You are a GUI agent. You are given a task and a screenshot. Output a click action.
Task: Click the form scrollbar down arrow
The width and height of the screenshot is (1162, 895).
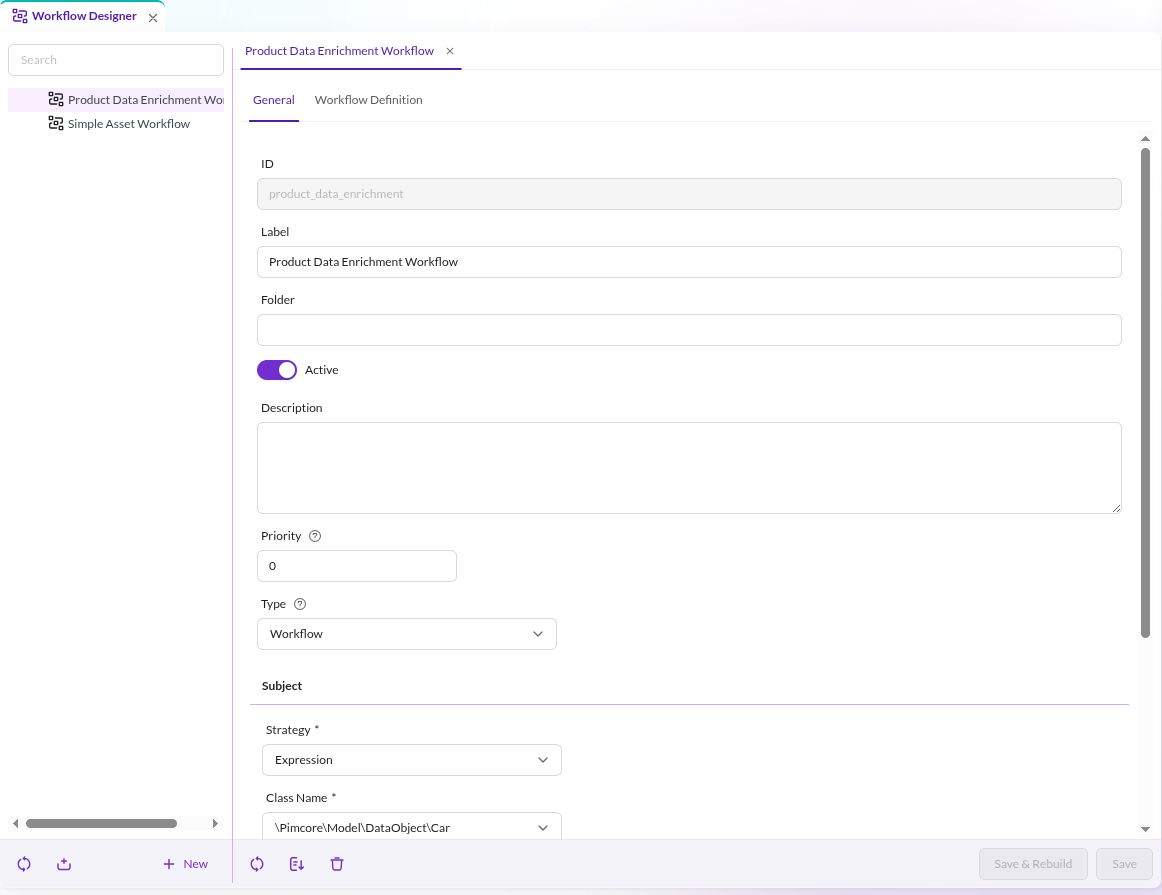tap(1145, 829)
